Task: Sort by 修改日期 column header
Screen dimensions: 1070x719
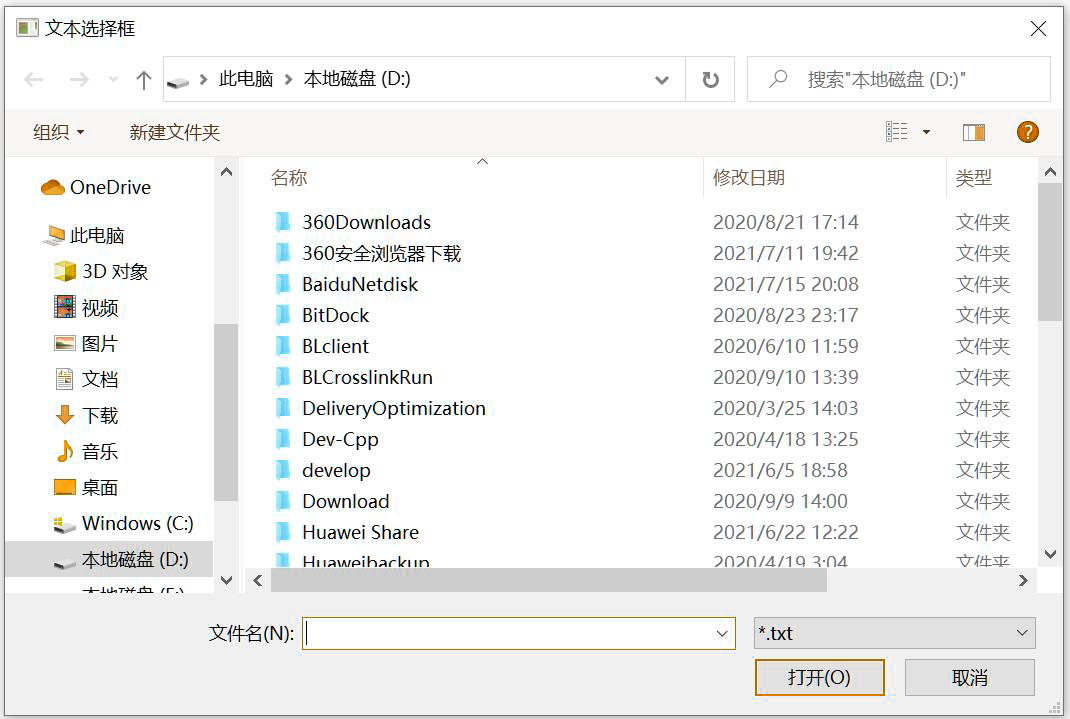Action: click(x=749, y=178)
